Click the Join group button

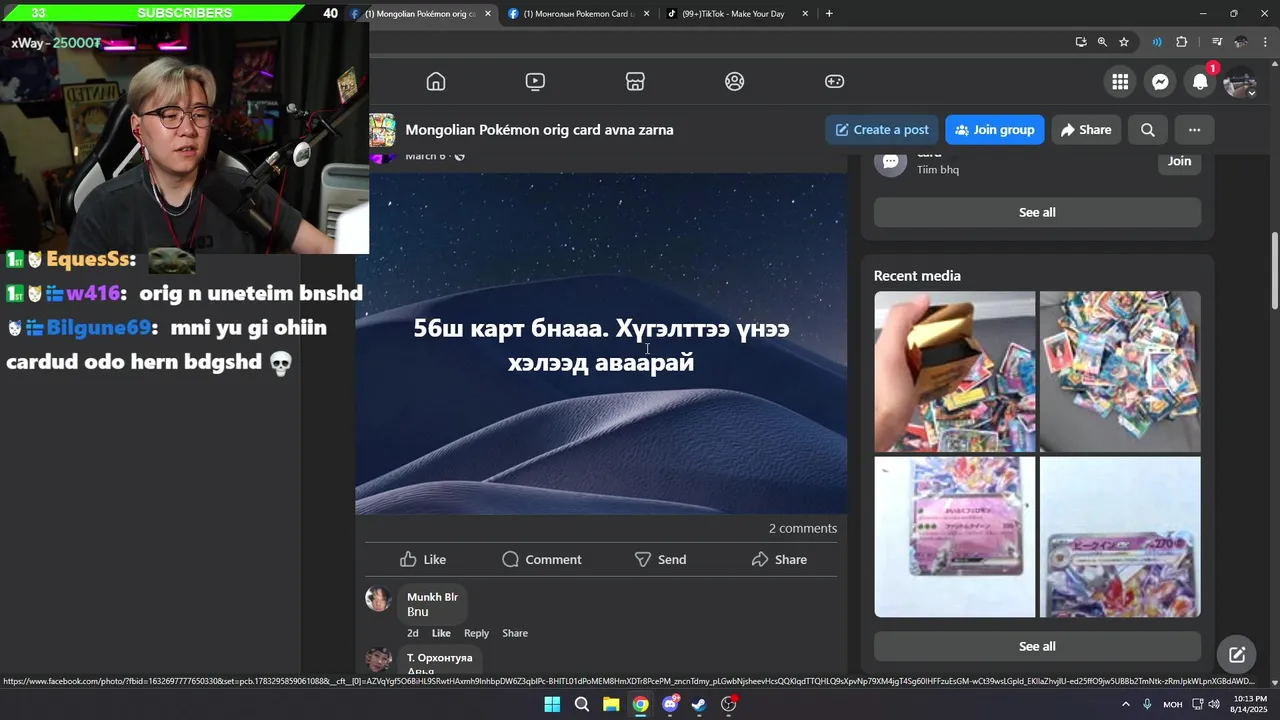tap(995, 130)
